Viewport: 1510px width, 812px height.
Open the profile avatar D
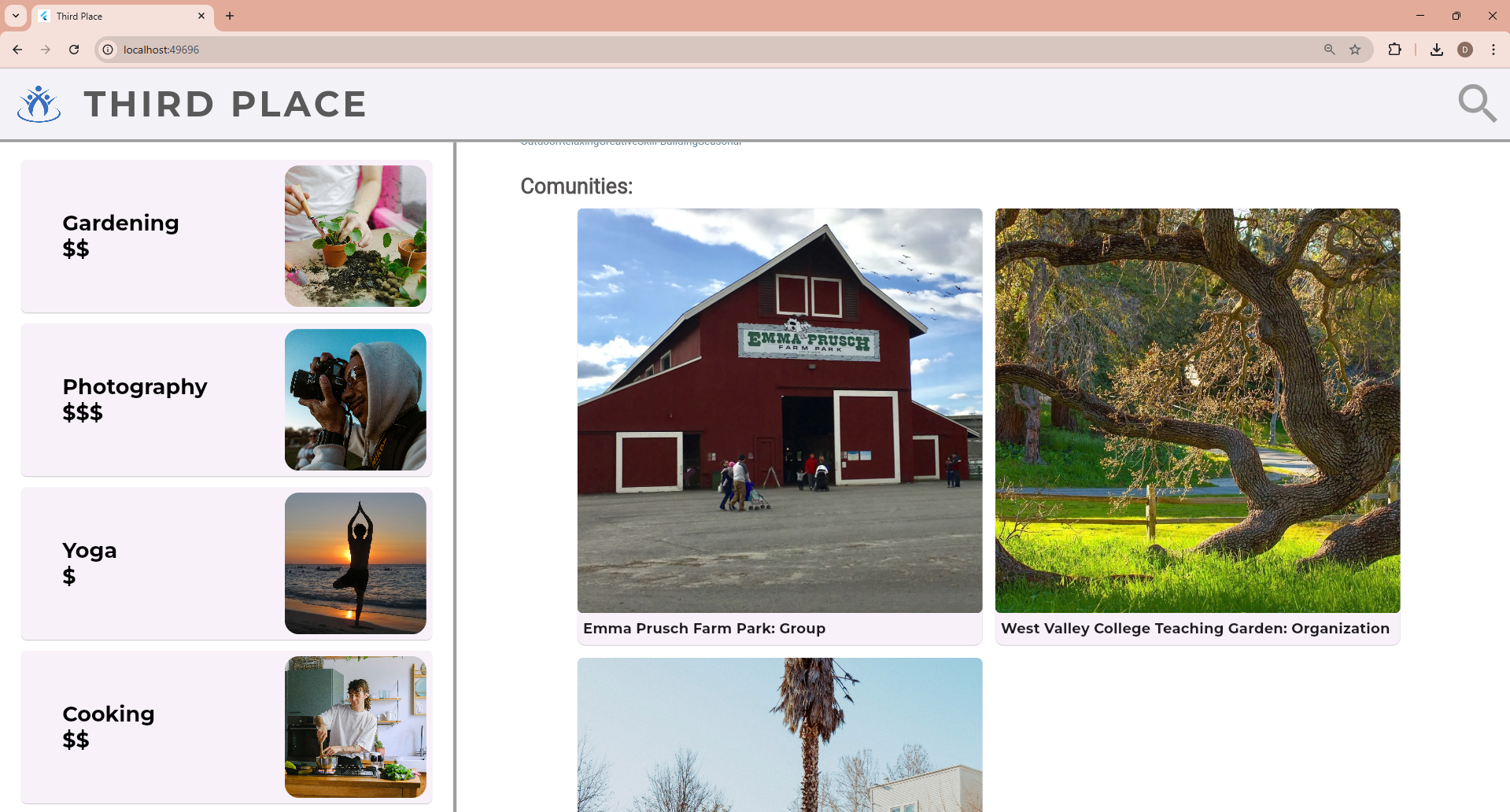[x=1465, y=50]
